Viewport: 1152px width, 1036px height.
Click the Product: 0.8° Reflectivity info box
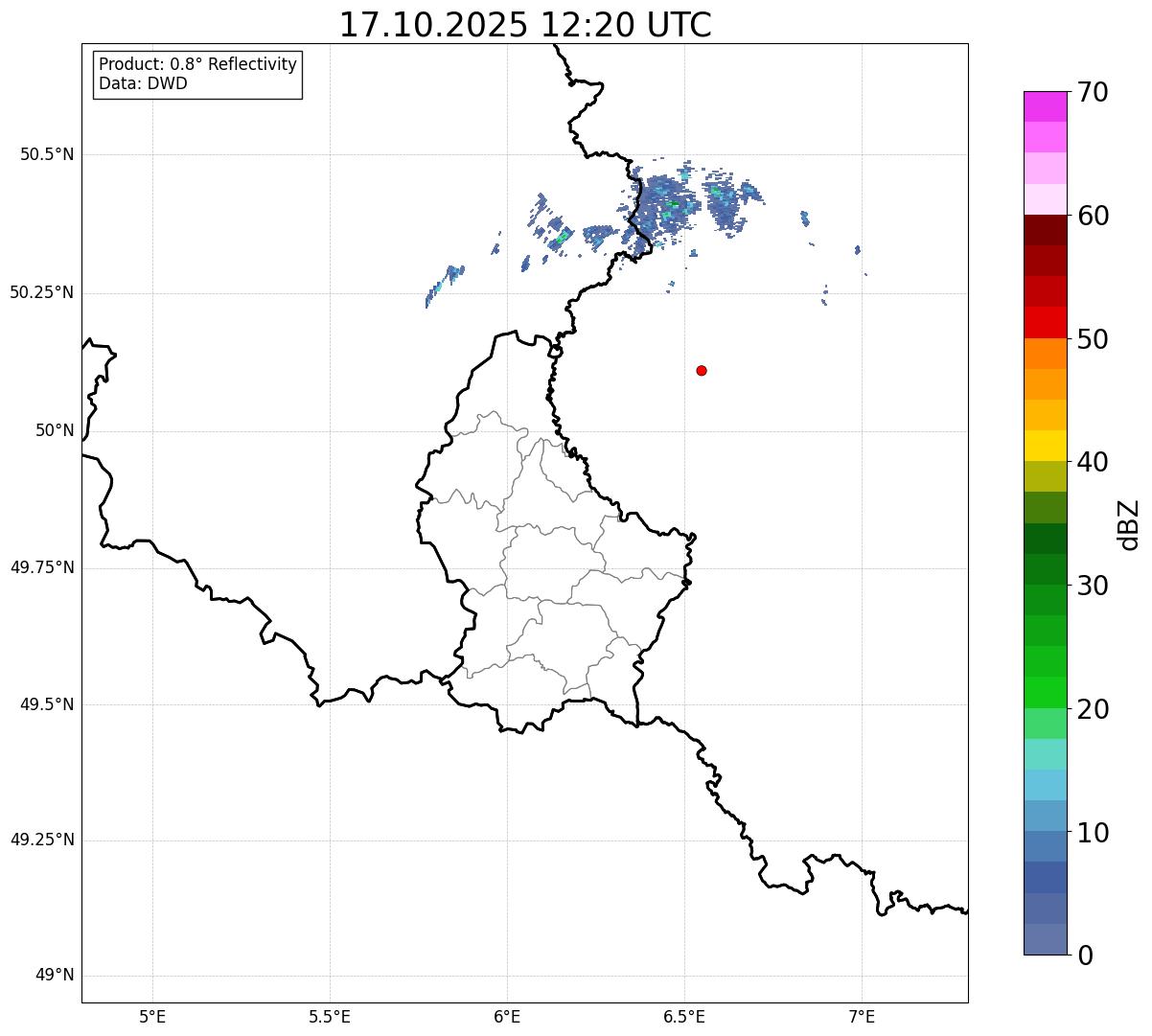[x=198, y=75]
